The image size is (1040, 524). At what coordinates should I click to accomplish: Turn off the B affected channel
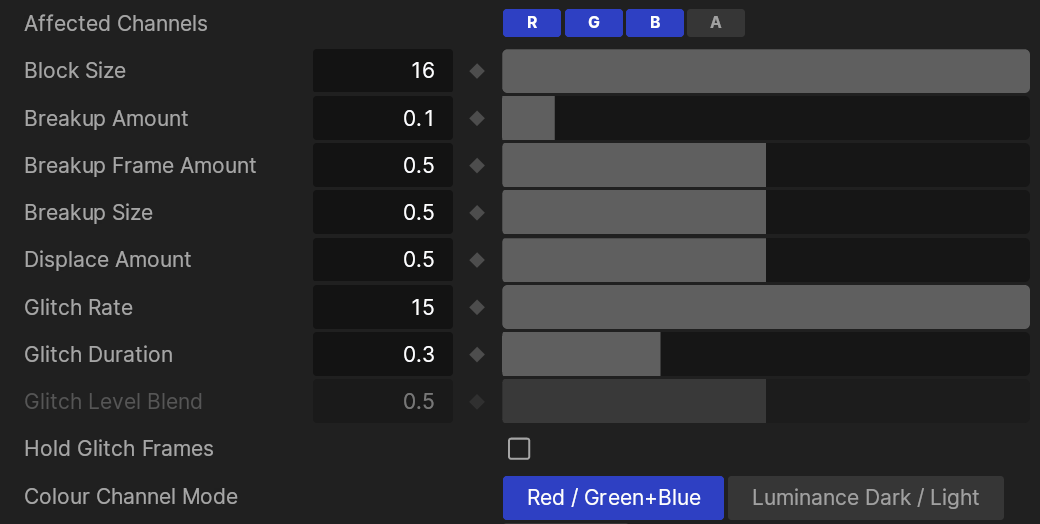coord(655,23)
